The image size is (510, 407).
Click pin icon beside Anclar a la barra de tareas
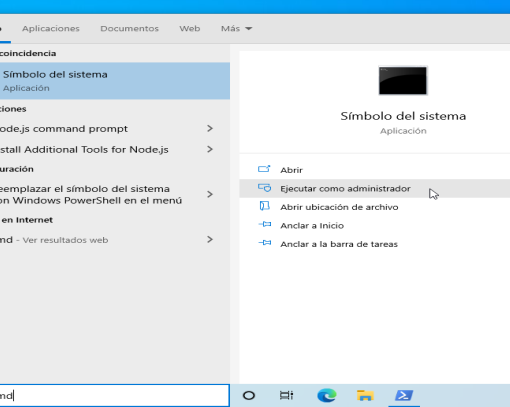(x=265, y=243)
